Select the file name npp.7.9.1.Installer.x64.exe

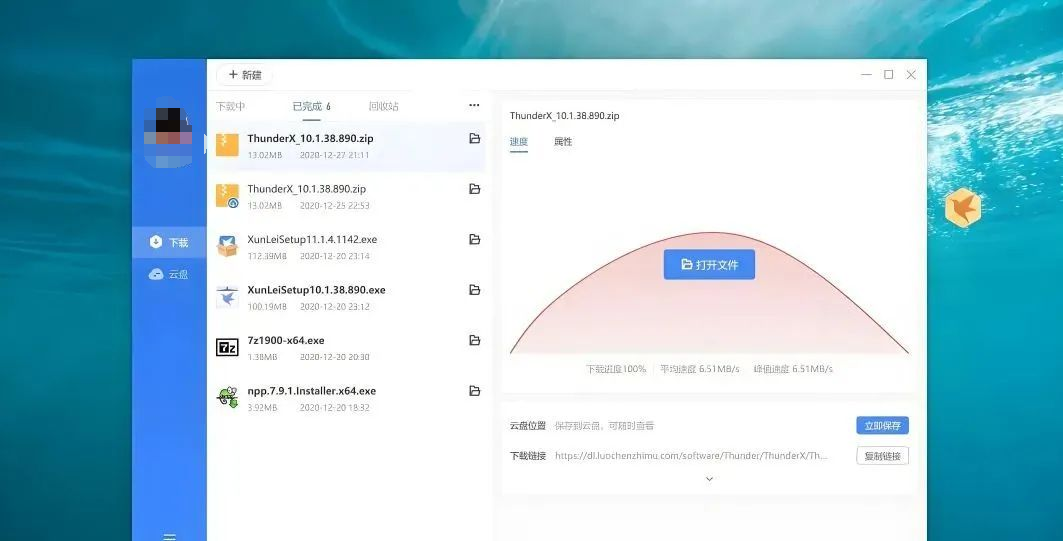click(311, 391)
